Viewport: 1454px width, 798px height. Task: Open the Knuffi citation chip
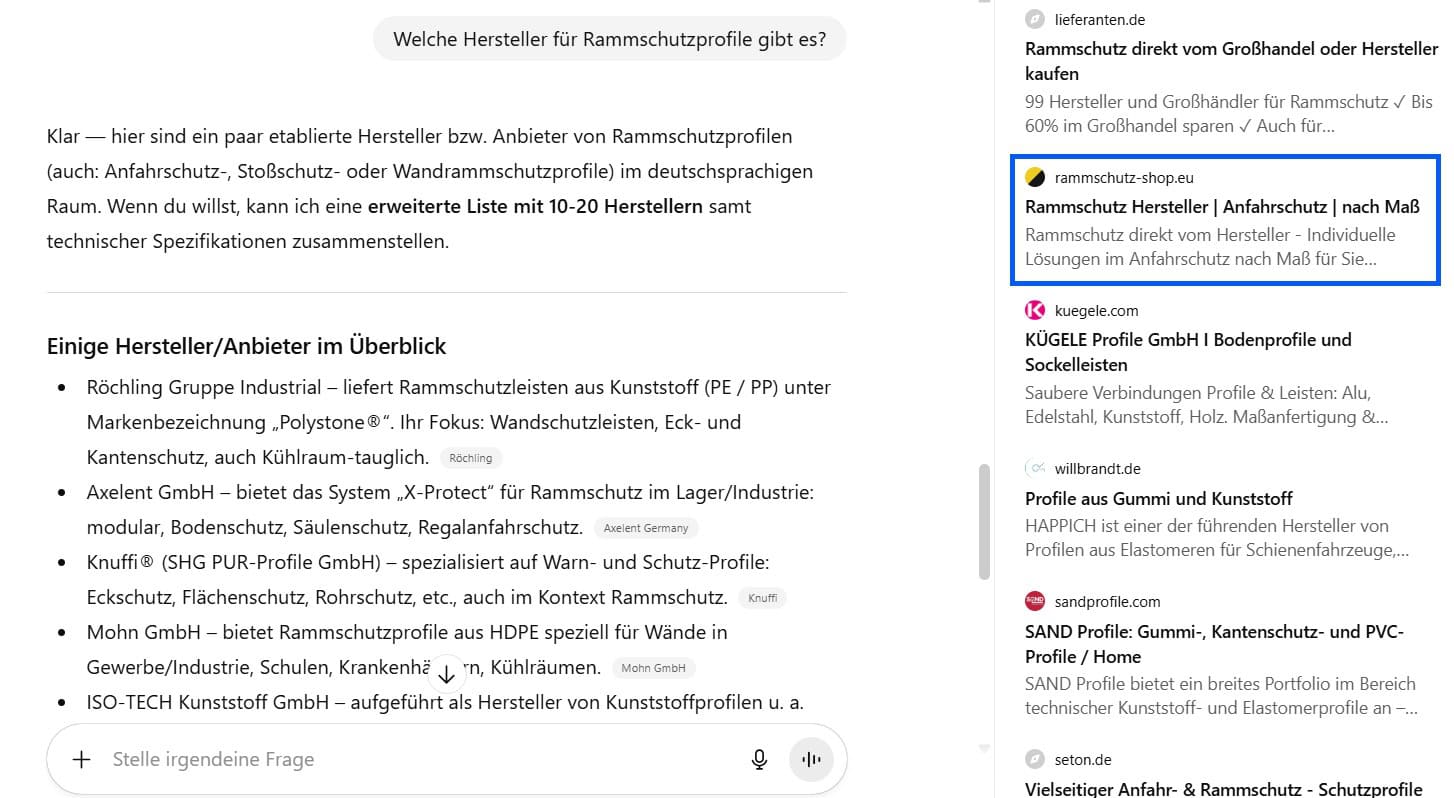[x=763, y=598]
